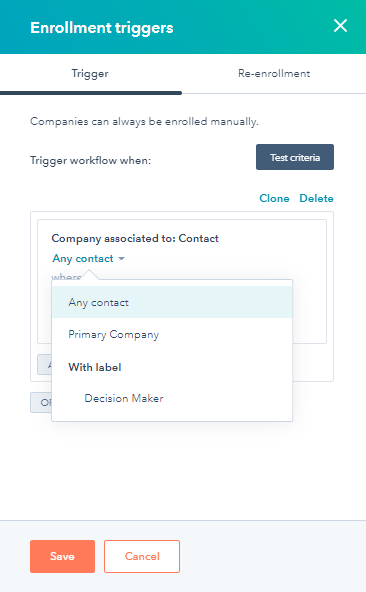Close the Enrollment triggers panel
This screenshot has height=592, width=366.
point(340,26)
